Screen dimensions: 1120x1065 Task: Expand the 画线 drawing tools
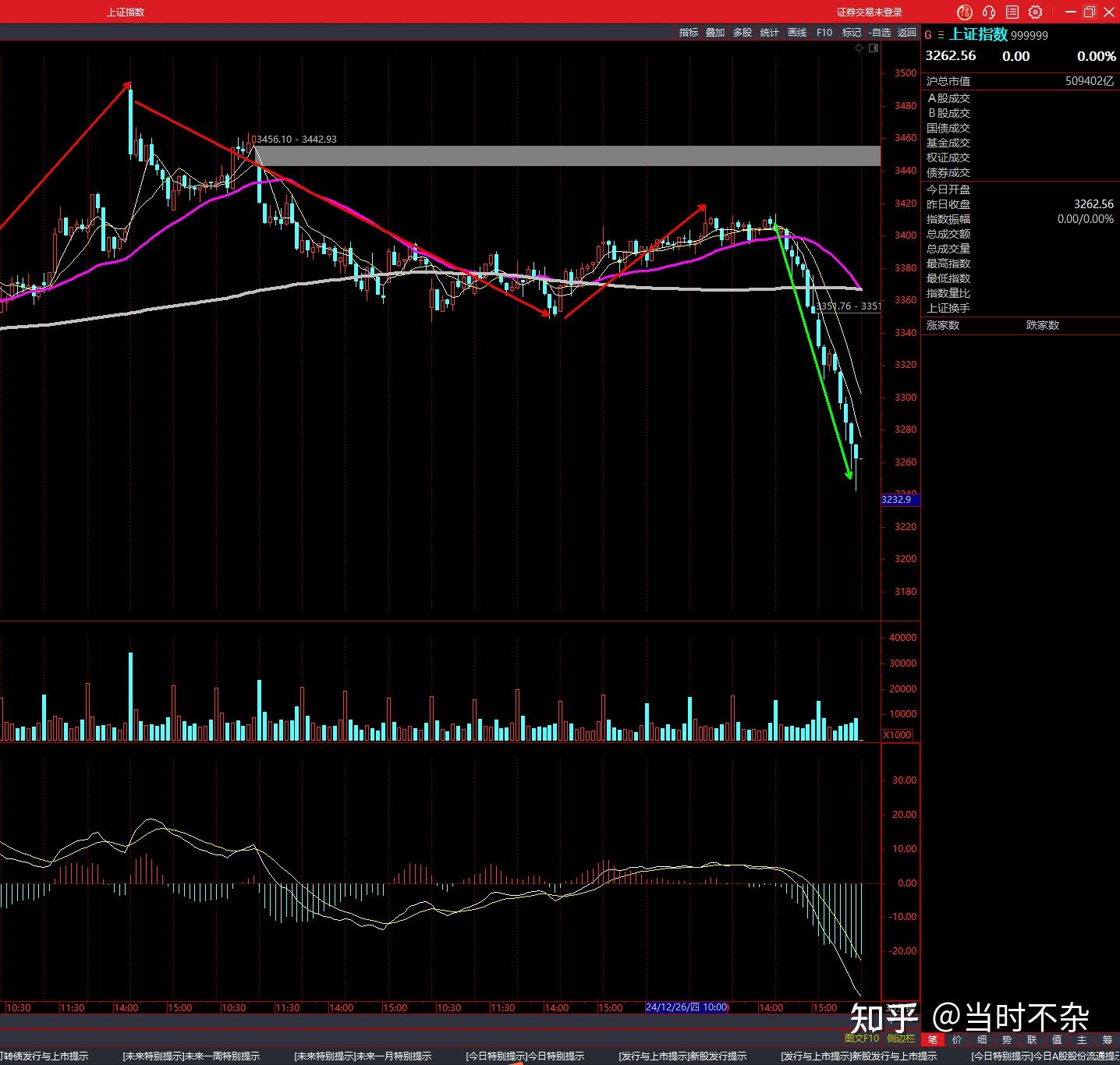coord(797,32)
